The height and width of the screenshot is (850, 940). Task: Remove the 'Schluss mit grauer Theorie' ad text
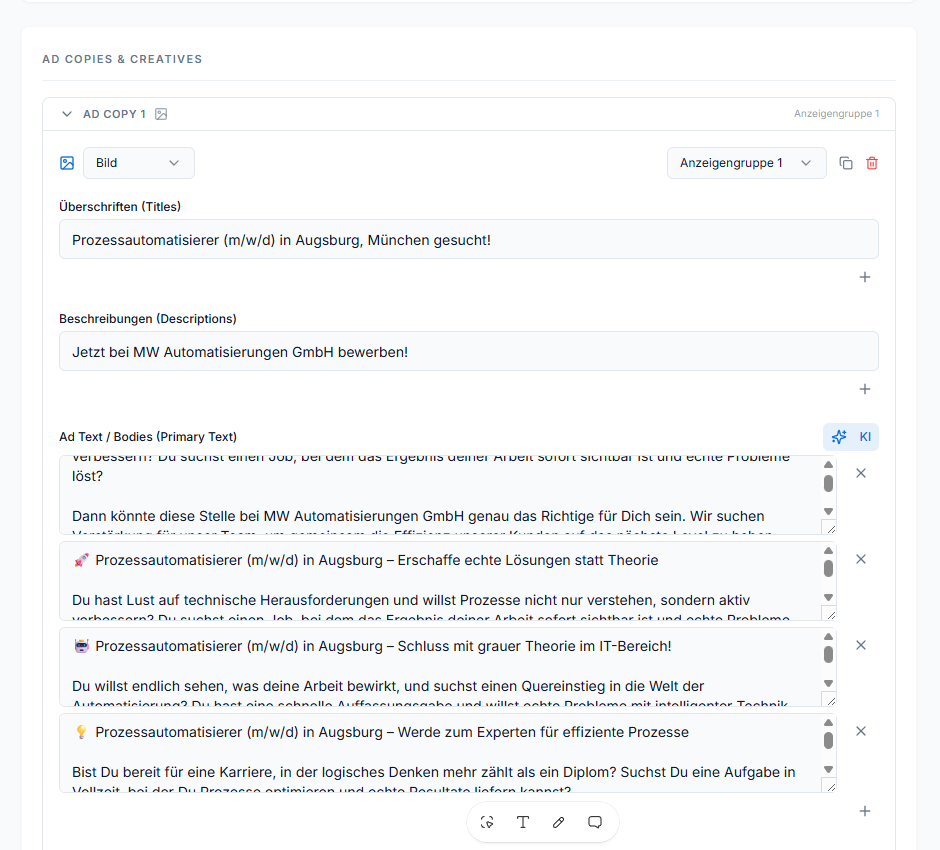(861, 645)
